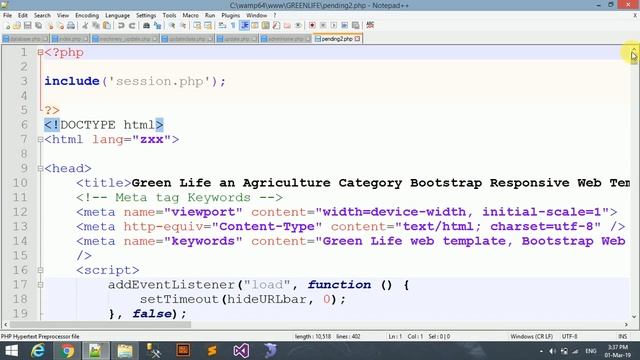Click the horizontal scrollbar thumb

(100, 324)
